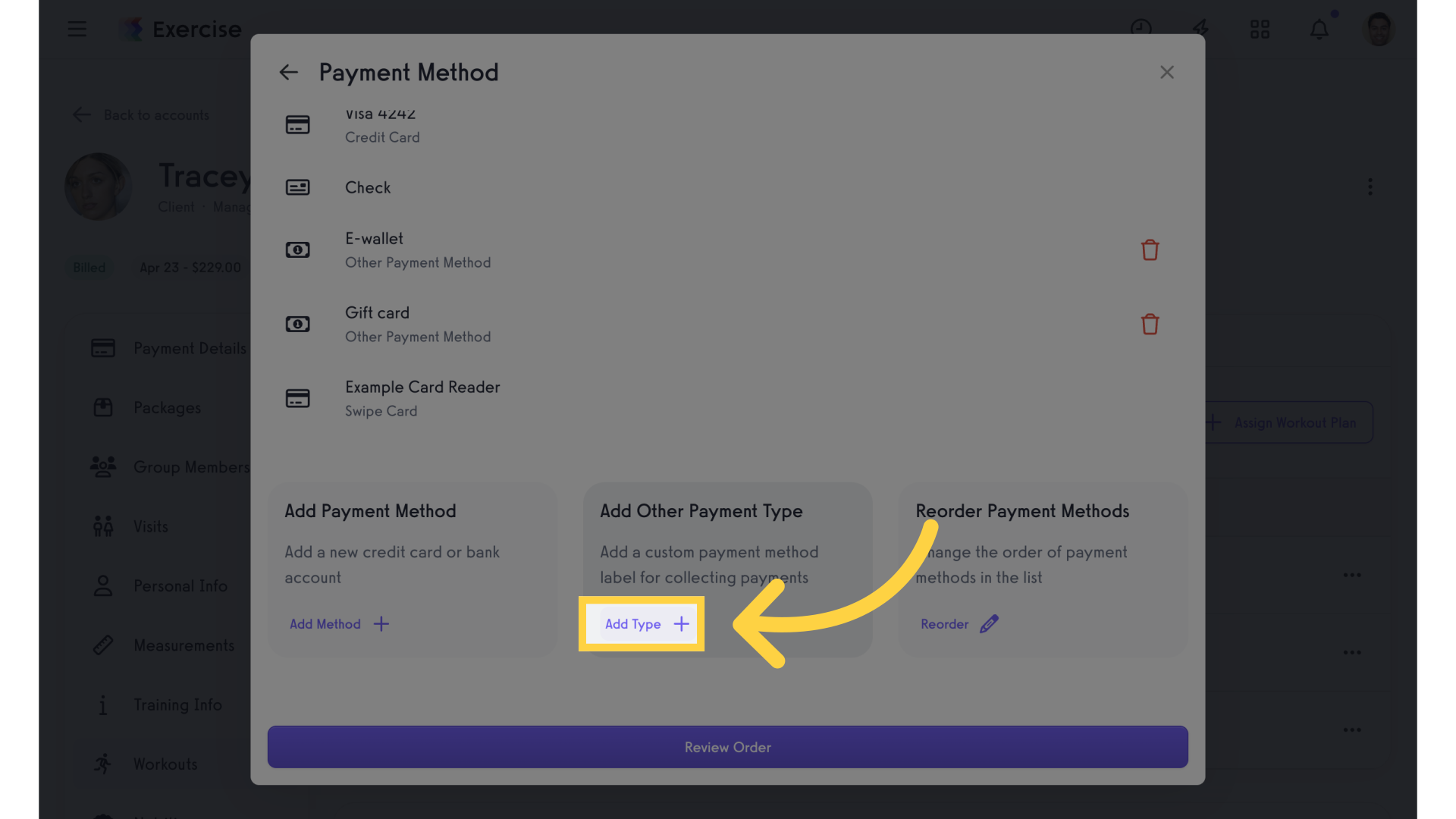
Task: Click the back arrow in Payment Method dialog
Action: (x=289, y=73)
